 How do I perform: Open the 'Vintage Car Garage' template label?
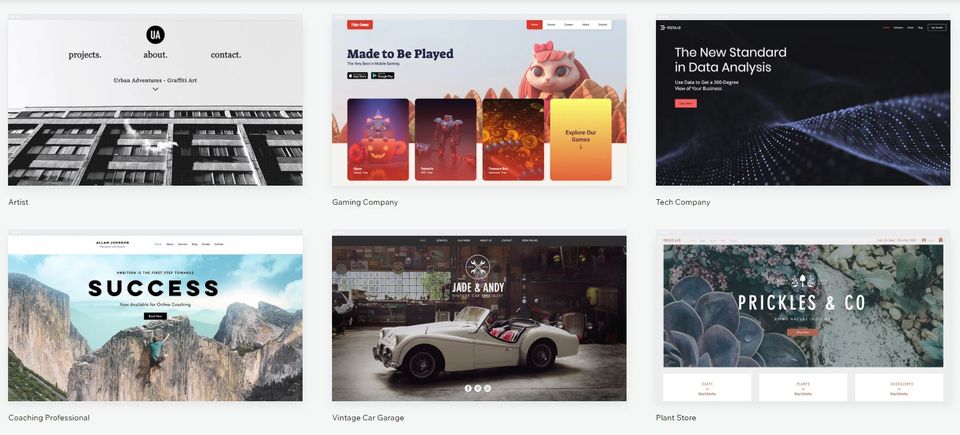pos(368,418)
